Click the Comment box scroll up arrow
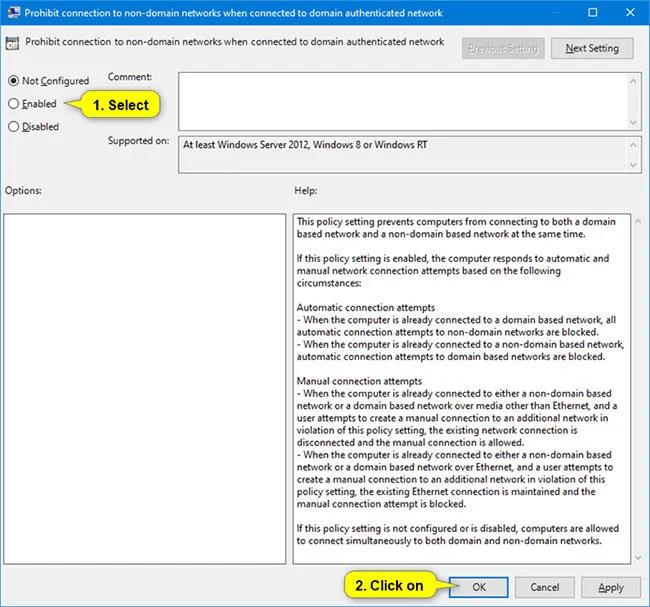The width and height of the screenshot is (650, 607). click(633, 81)
